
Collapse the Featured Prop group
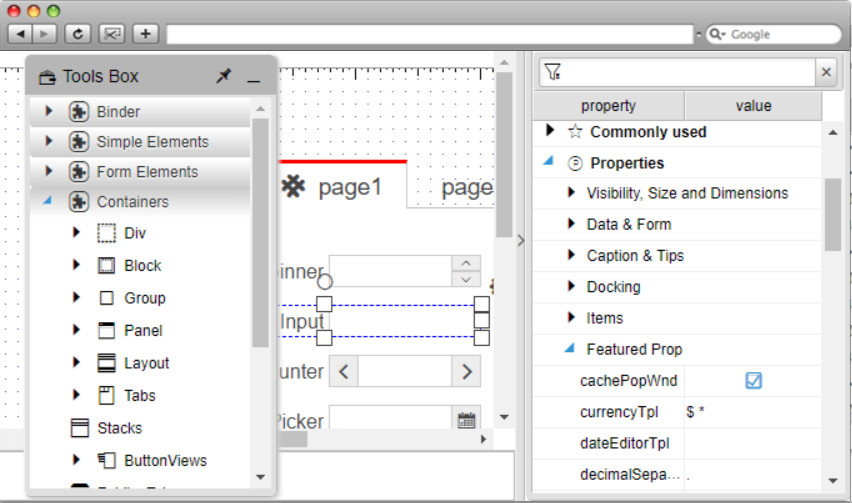click(x=570, y=348)
